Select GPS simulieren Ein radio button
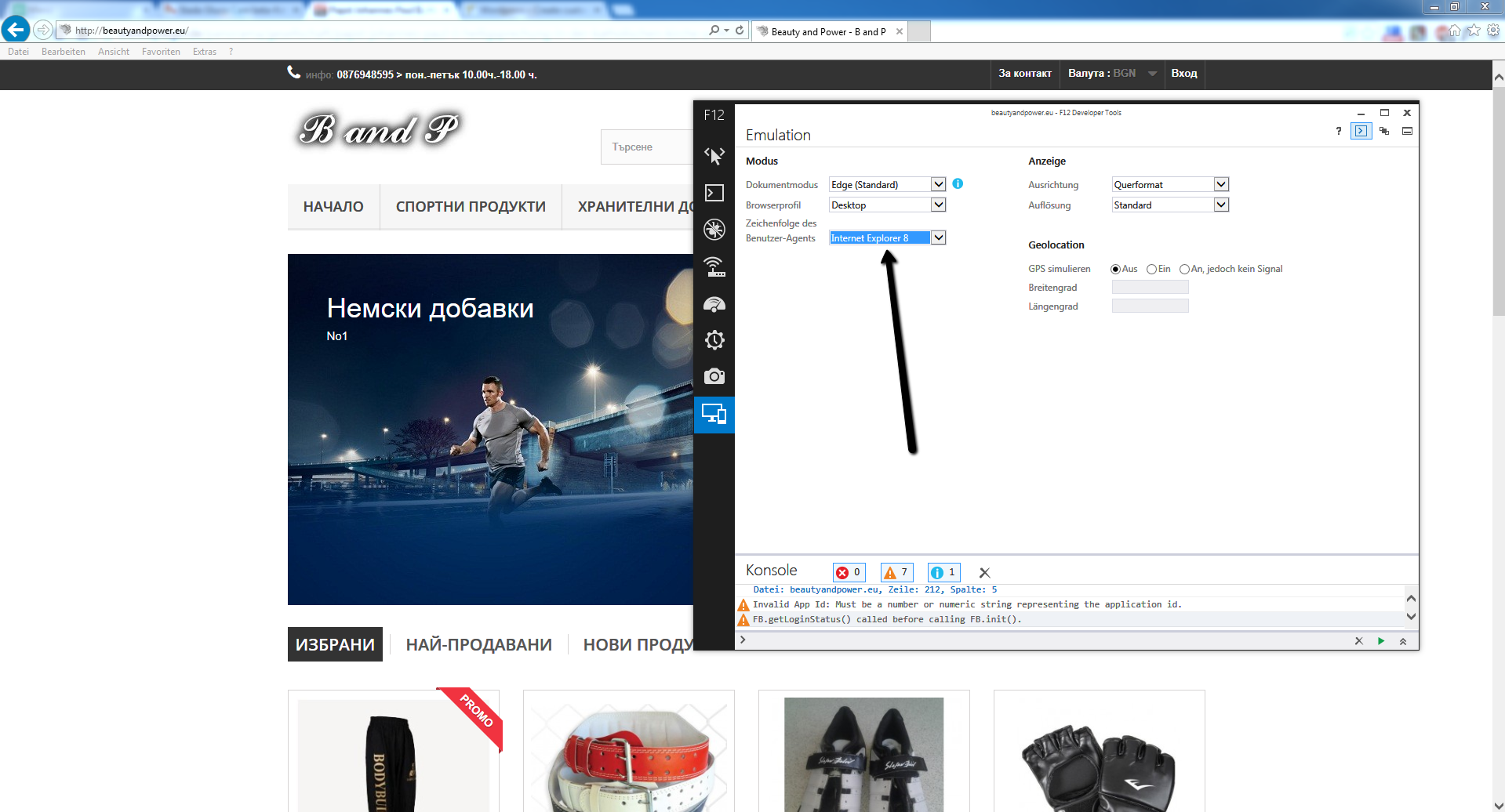This screenshot has width=1505, height=812. pos(1151,269)
